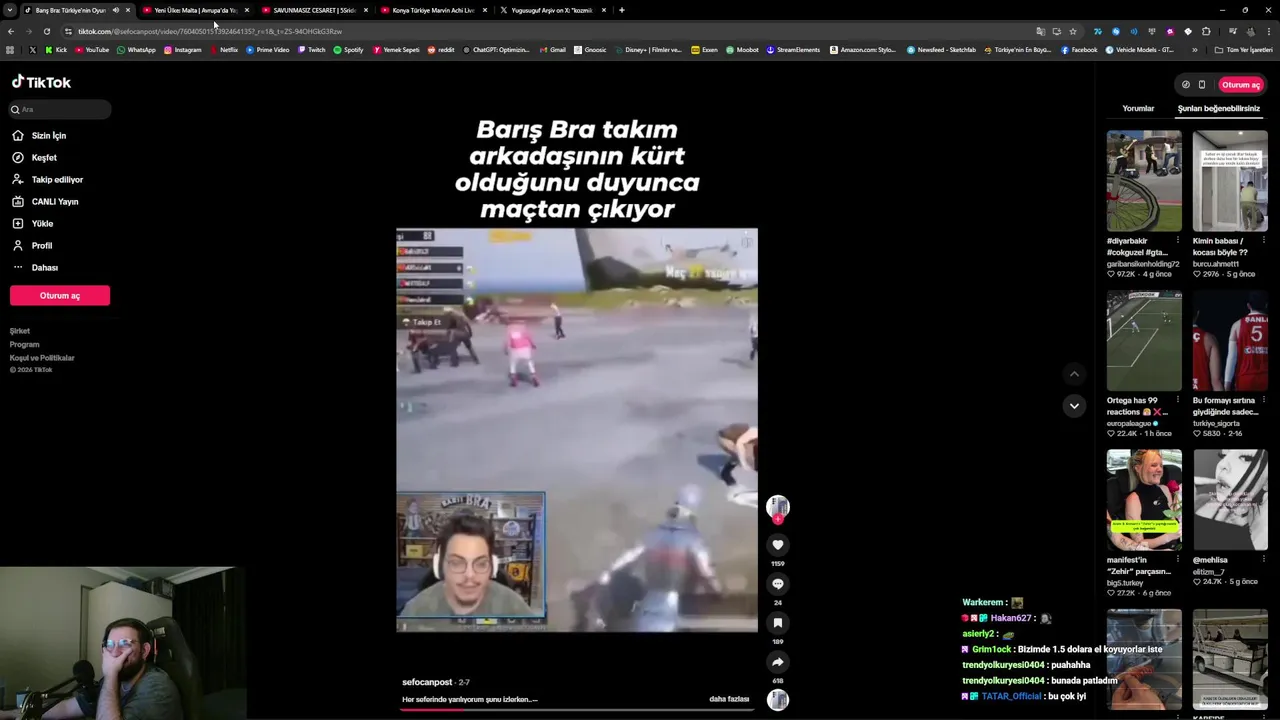The height and width of the screenshot is (720, 1280).
Task: Open Kimin babası recommended video thumbnail
Action: coord(1230,181)
